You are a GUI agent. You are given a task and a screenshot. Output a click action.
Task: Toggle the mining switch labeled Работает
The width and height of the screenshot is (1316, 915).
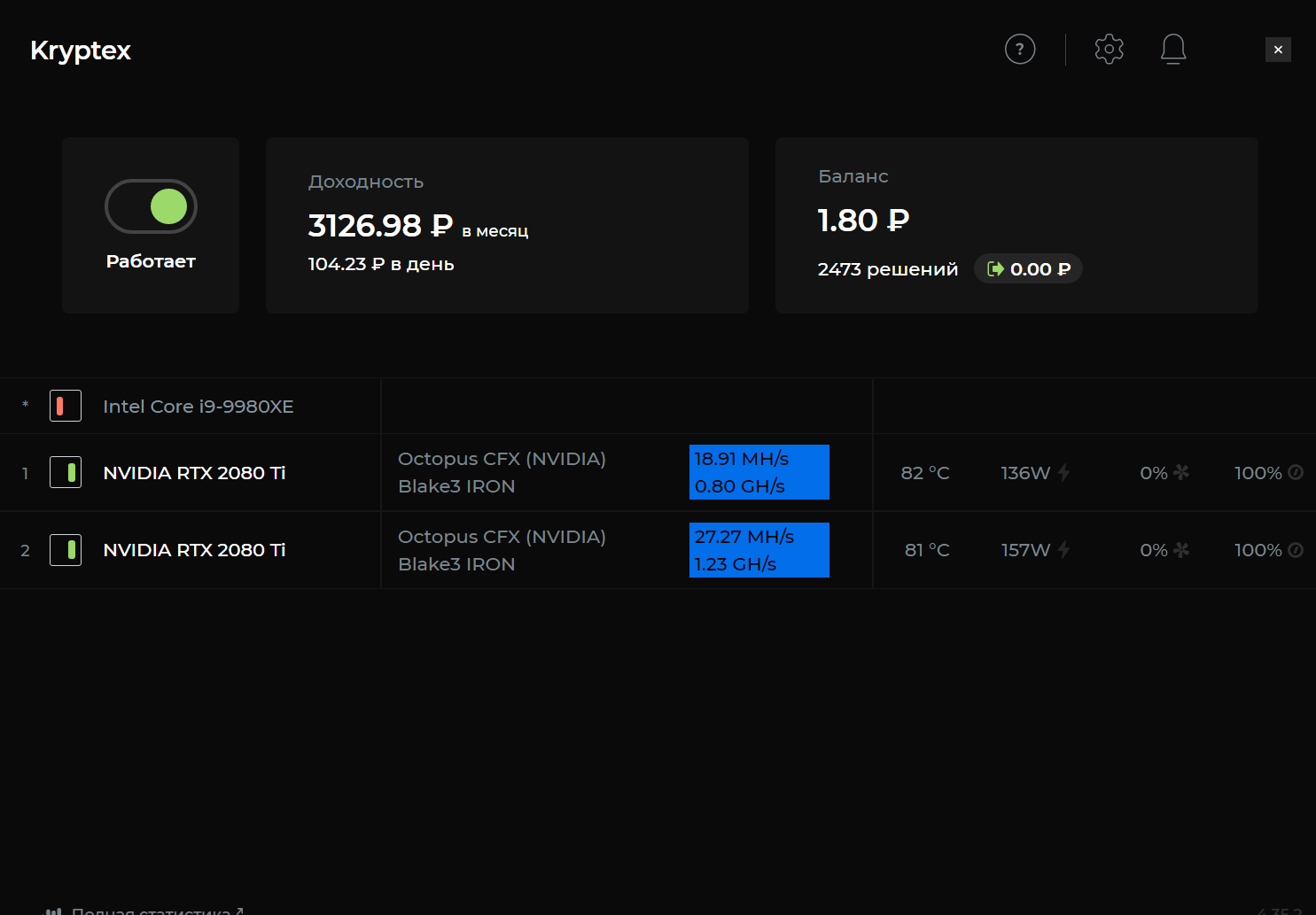pyautogui.click(x=151, y=206)
